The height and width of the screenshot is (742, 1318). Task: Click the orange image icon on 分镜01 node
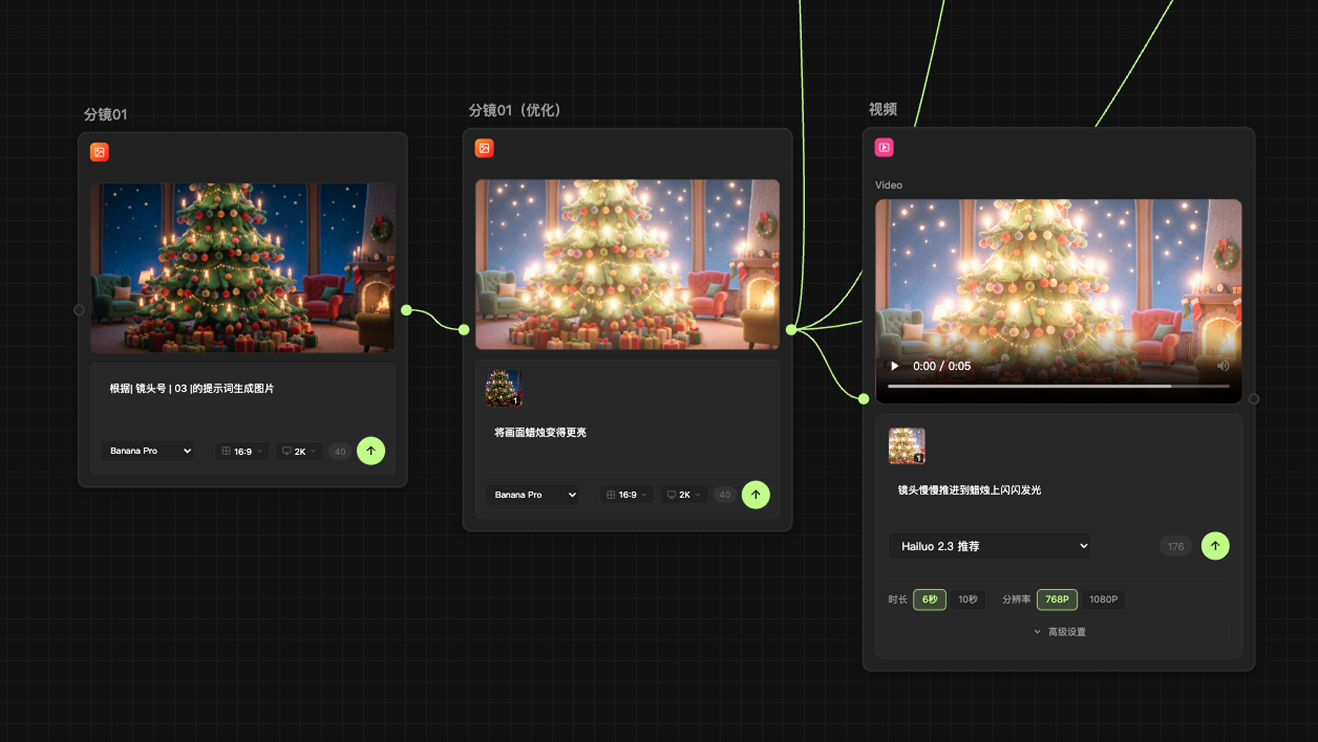click(x=99, y=152)
